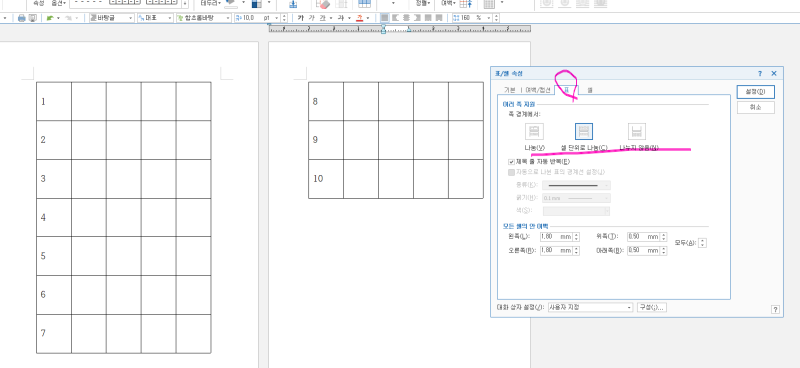Click the title-bar help question mark
The height and width of the screenshot is (368, 800).
[760, 73]
